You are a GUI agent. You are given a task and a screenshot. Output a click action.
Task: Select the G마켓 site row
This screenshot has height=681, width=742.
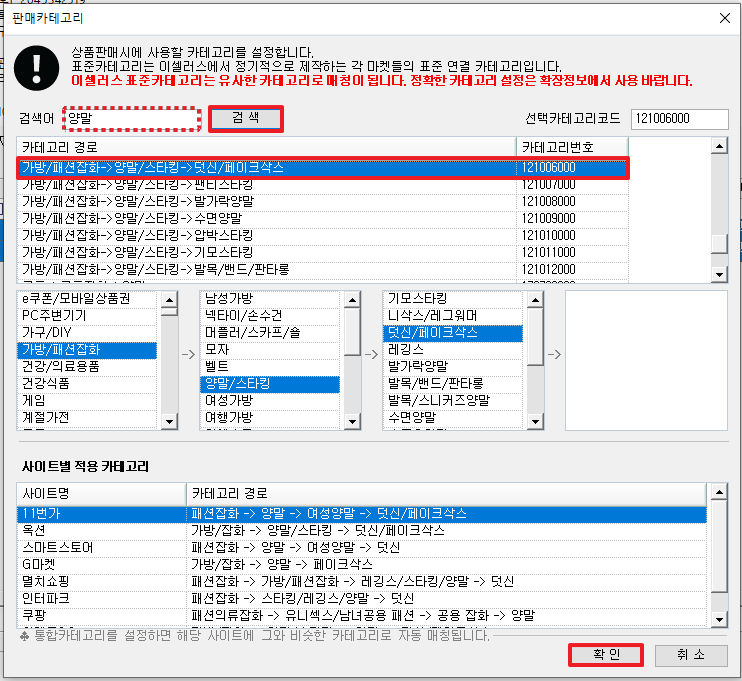click(x=362, y=565)
